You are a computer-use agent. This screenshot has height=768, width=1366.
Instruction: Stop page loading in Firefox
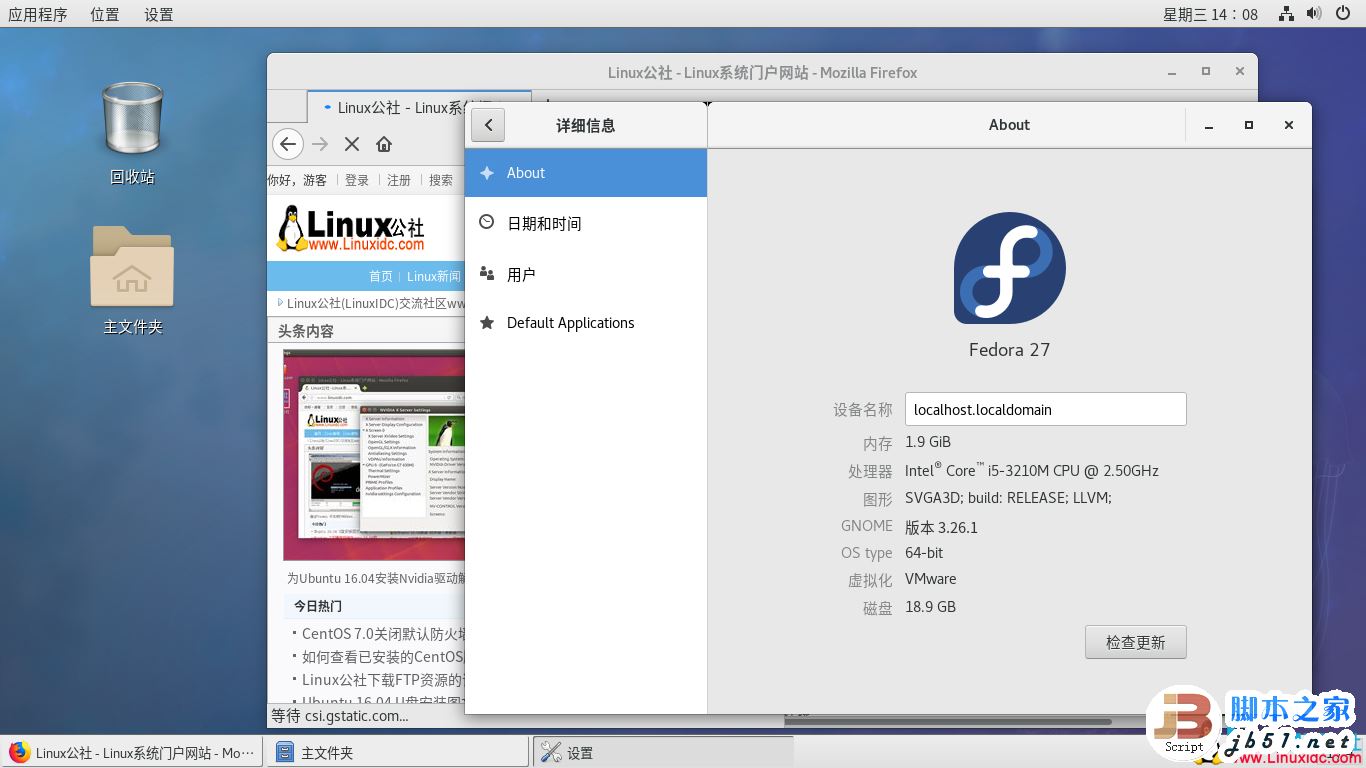pos(352,144)
